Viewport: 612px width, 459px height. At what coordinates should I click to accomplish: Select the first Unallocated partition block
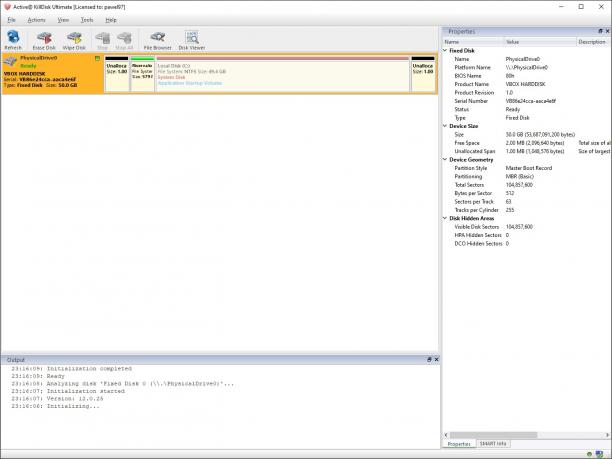[117, 74]
